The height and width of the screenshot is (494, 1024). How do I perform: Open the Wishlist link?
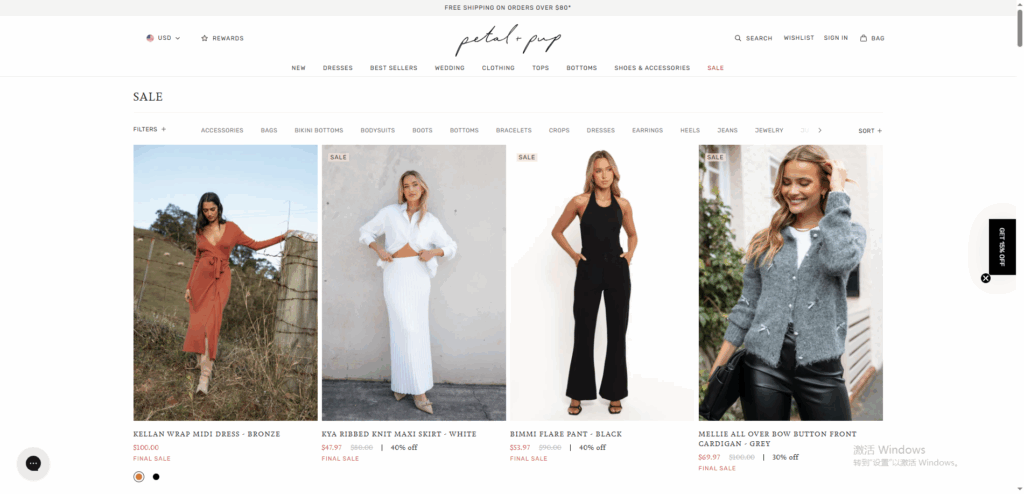799,38
